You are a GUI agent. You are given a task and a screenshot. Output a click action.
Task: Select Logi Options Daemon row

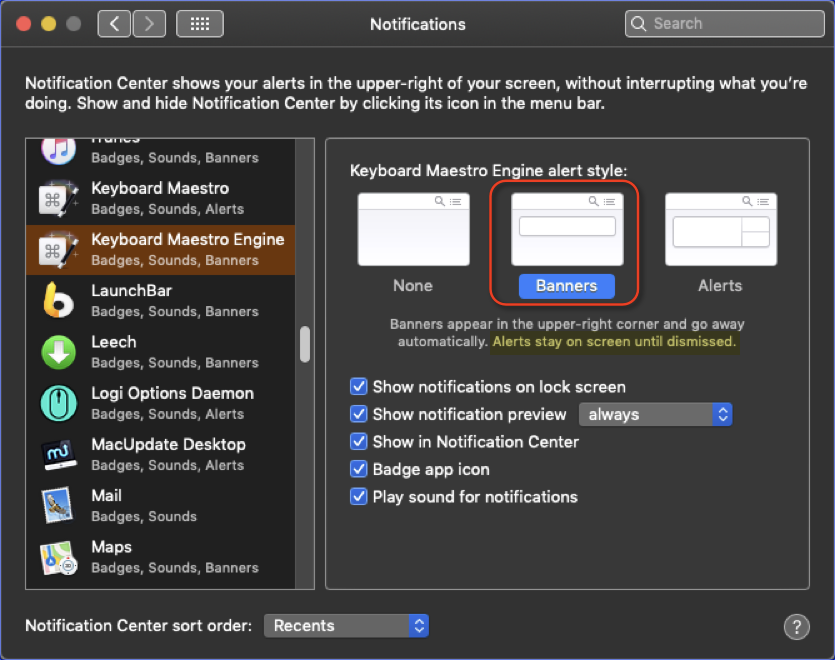(x=160, y=403)
